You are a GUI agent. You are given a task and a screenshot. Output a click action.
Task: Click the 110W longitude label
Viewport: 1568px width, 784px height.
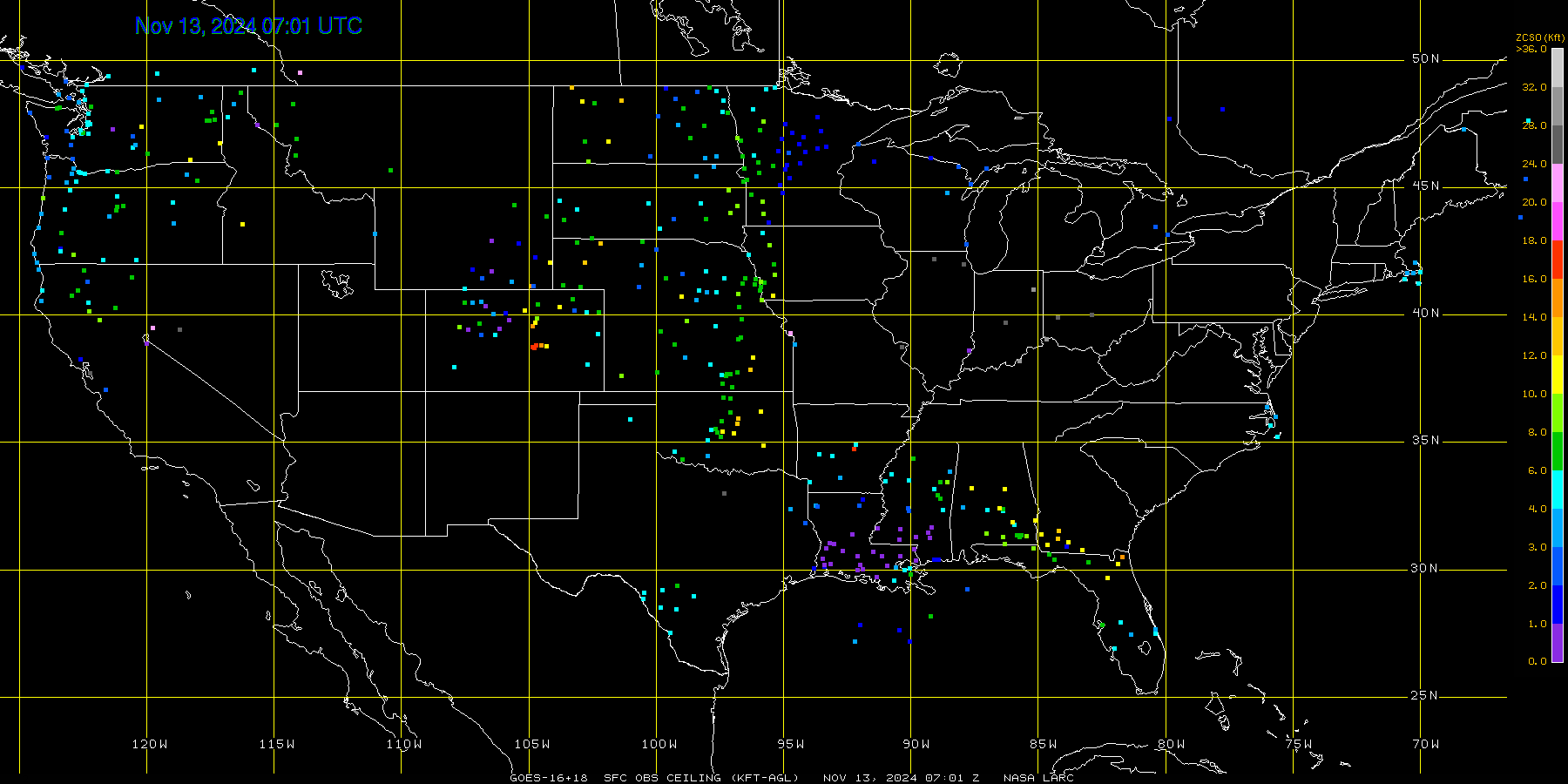click(x=403, y=744)
